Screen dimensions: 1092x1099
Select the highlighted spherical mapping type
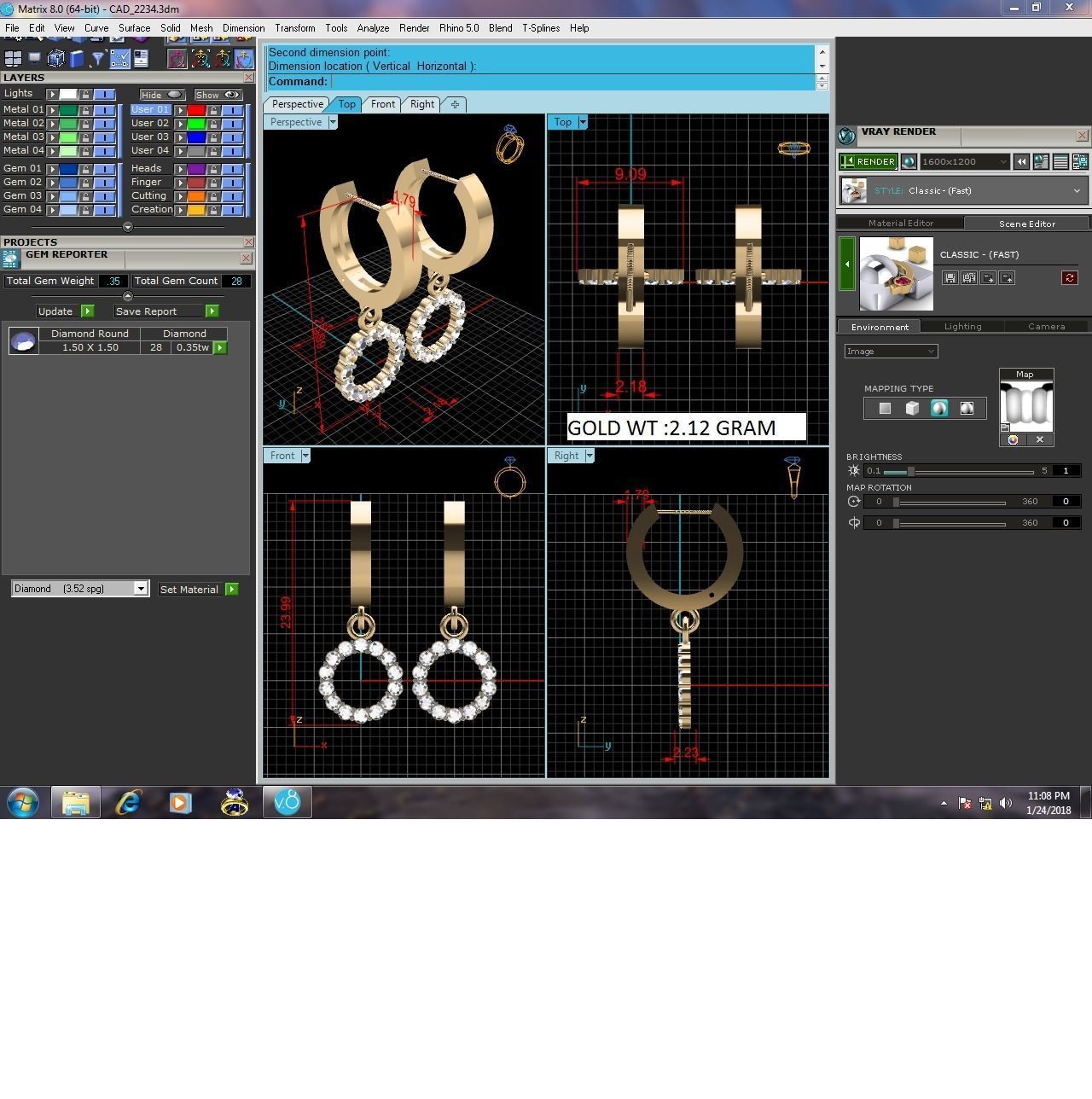tap(939, 409)
